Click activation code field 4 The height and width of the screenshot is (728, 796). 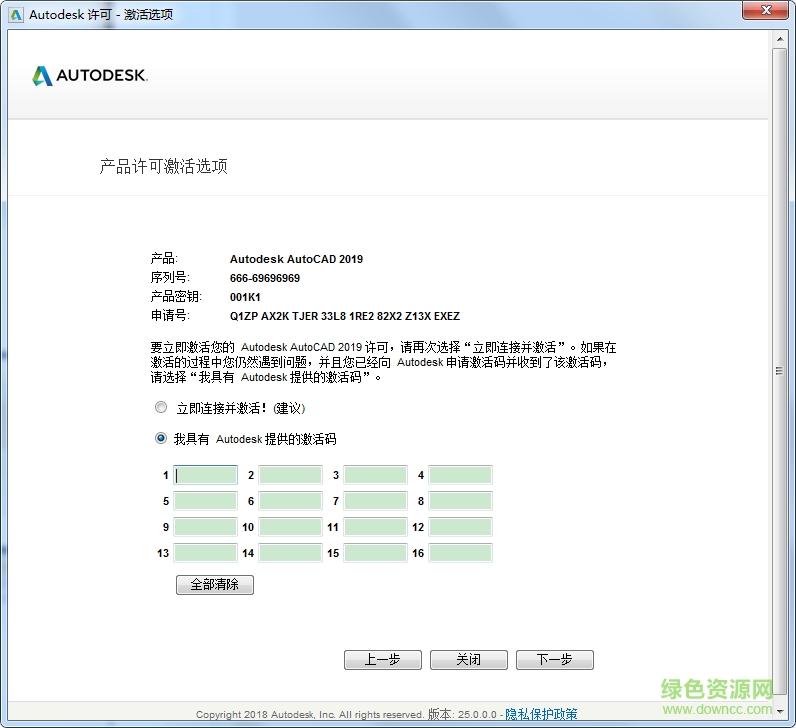[x=460, y=475]
